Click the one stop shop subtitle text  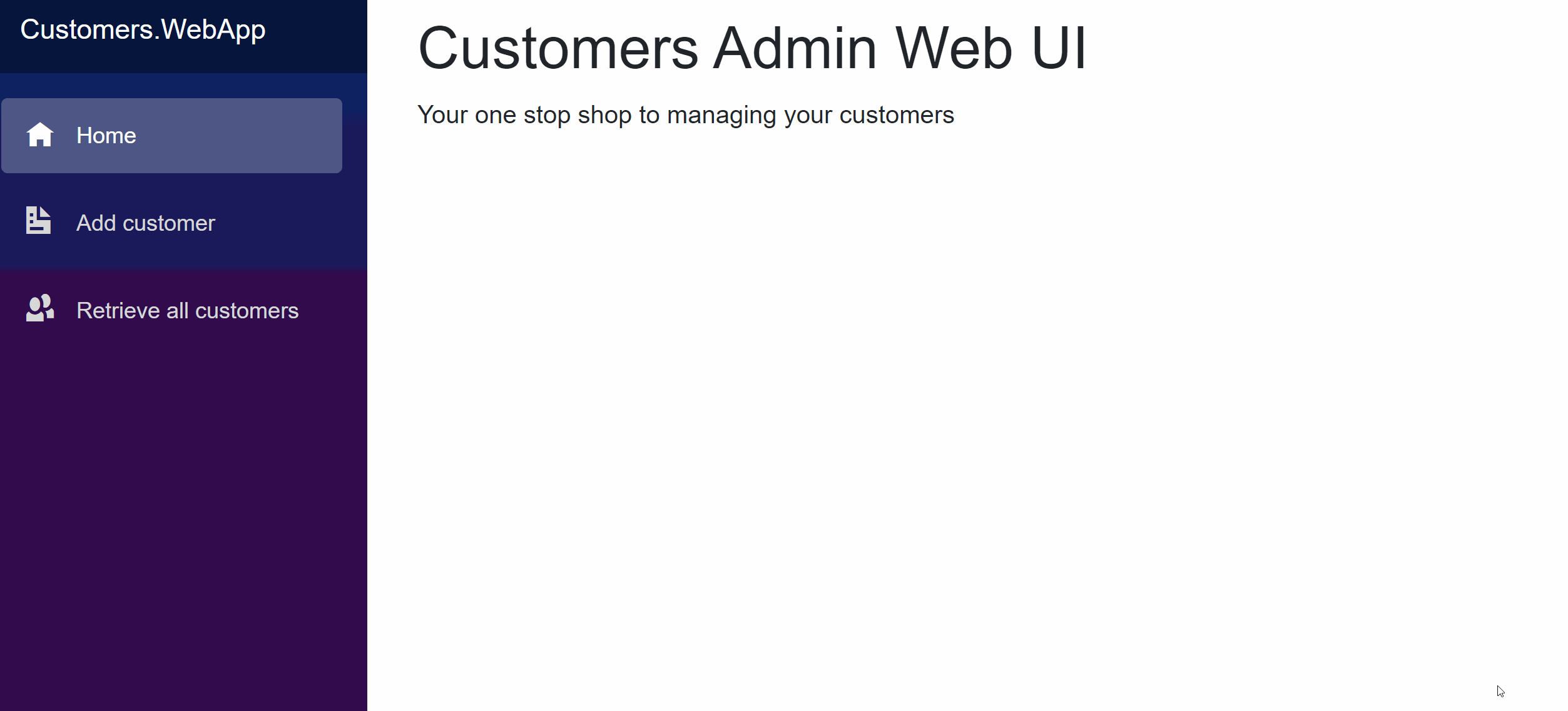point(685,115)
